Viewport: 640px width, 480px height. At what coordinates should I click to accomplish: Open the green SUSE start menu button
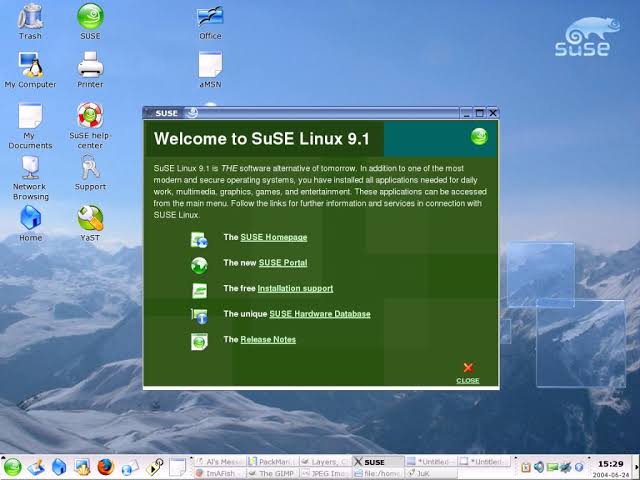(x=12, y=467)
